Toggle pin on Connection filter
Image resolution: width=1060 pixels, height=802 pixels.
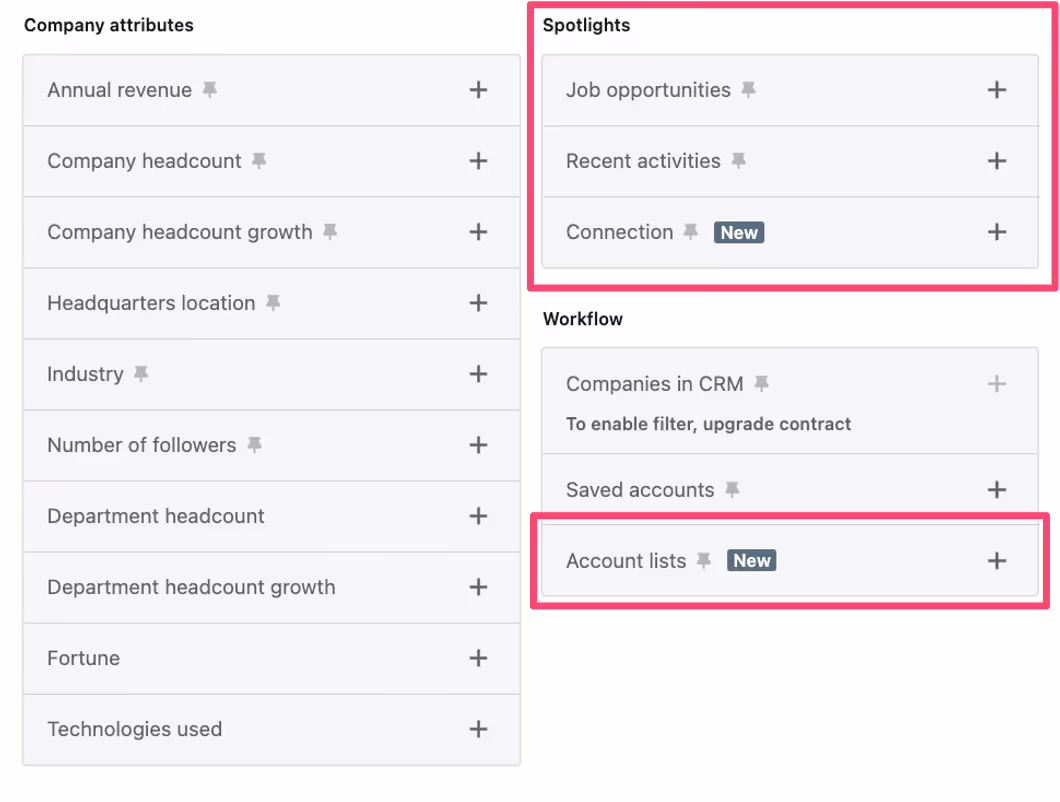tap(690, 232)
